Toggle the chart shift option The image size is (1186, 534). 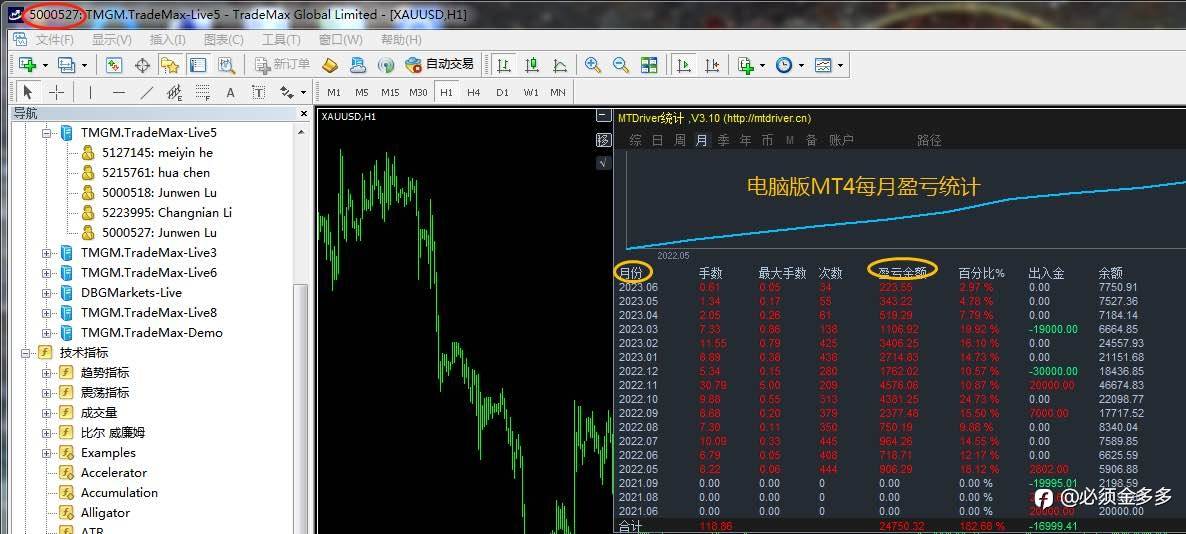coord(712,65)
